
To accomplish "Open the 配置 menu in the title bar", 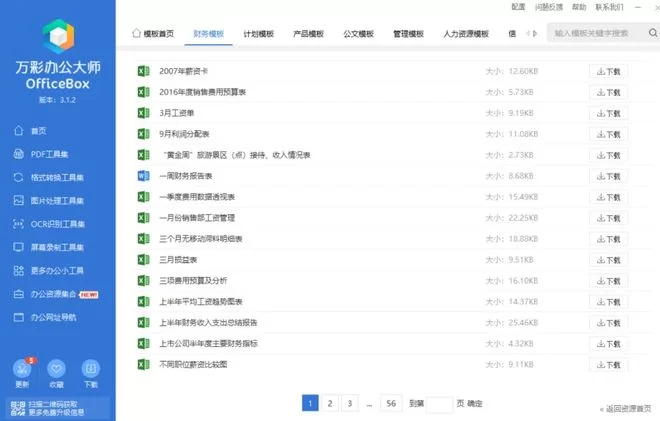I will pos(518,7).
